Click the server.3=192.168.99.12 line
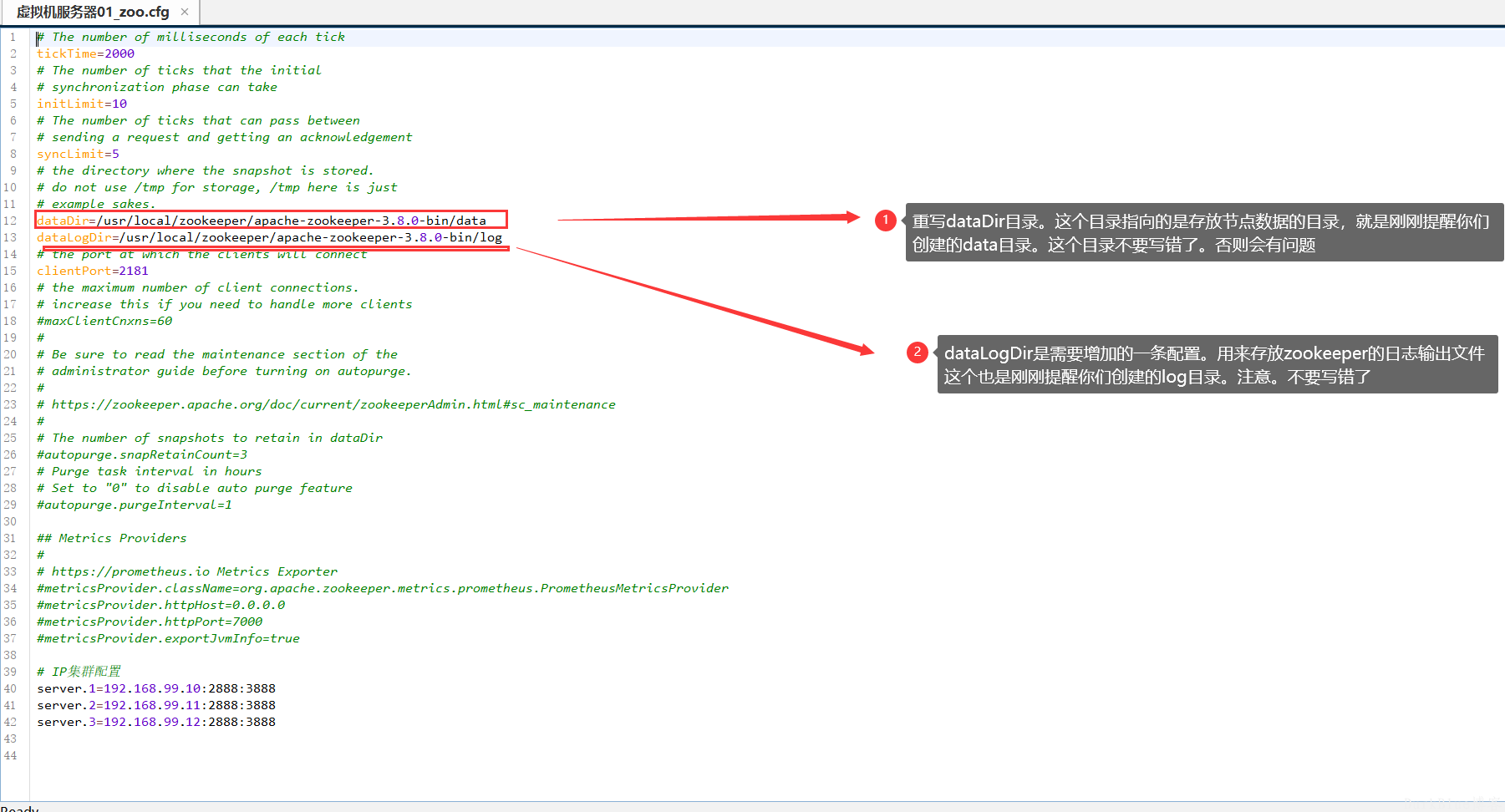The image size is (1505, 812). point(156,722)
